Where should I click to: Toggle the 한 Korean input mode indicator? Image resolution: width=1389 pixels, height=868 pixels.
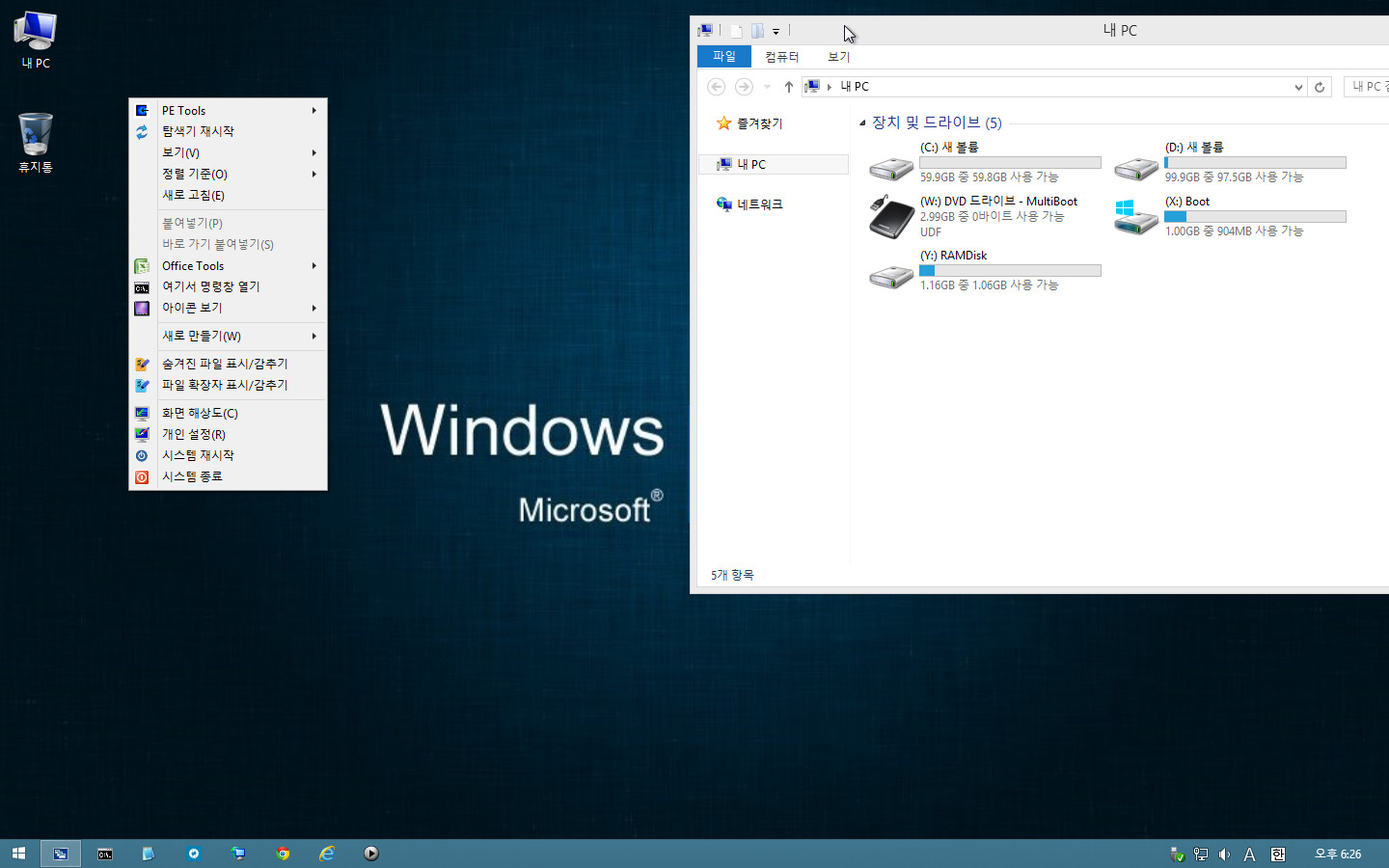(x=1278, y=854)
